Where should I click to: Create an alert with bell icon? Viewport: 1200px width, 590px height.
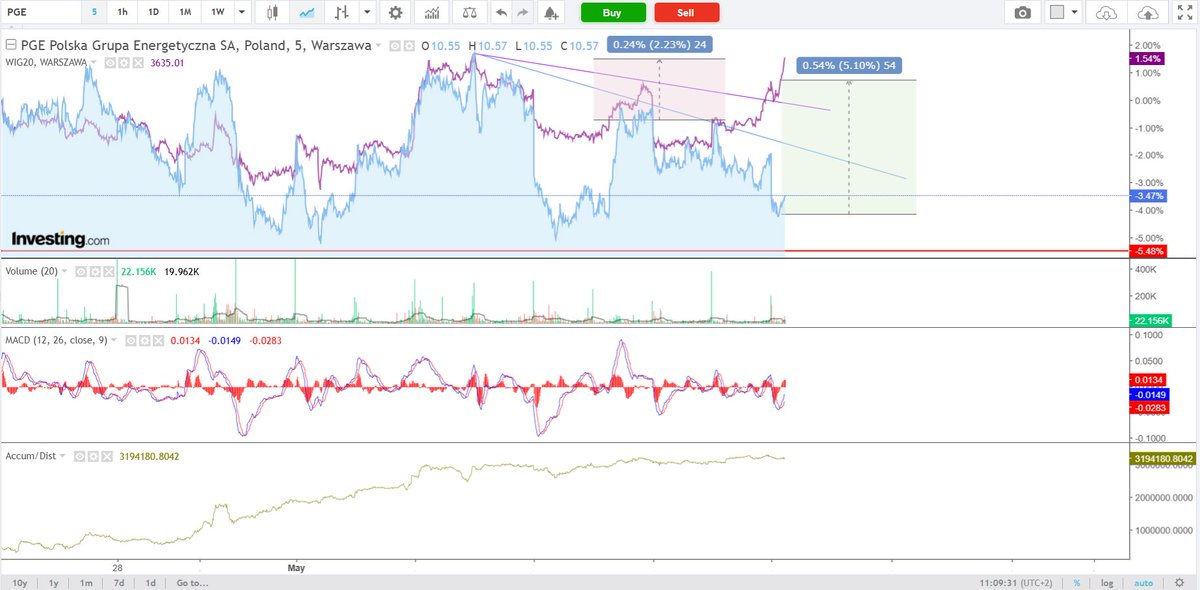point(549,13)
